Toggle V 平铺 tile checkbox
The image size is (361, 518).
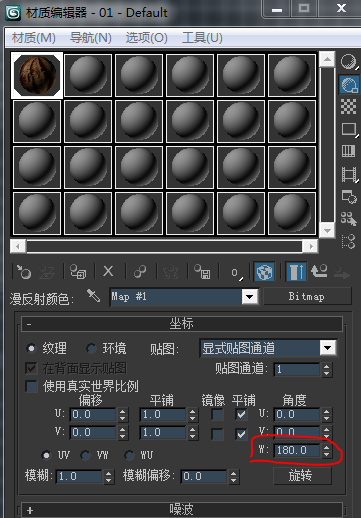tap(241, 434)
